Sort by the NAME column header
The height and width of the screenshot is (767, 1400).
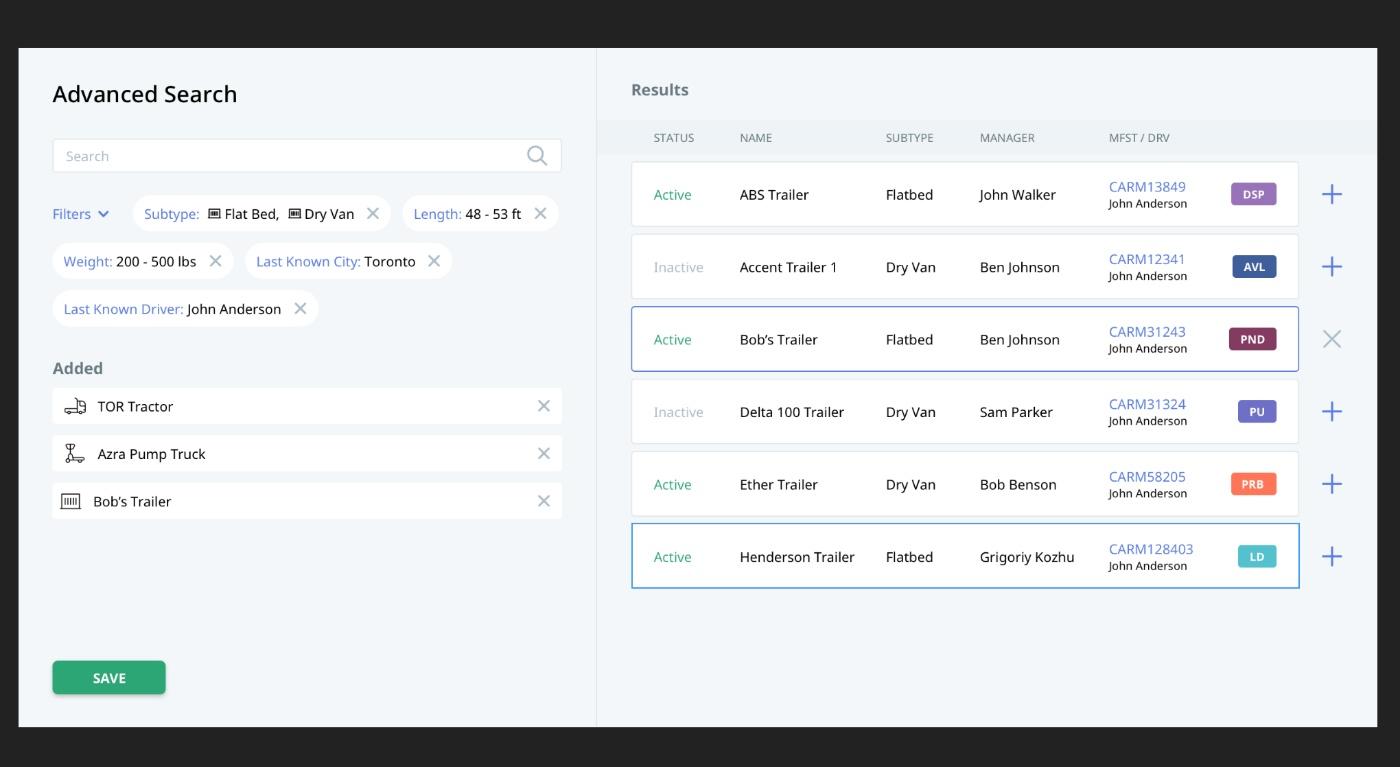pos(755,138)
